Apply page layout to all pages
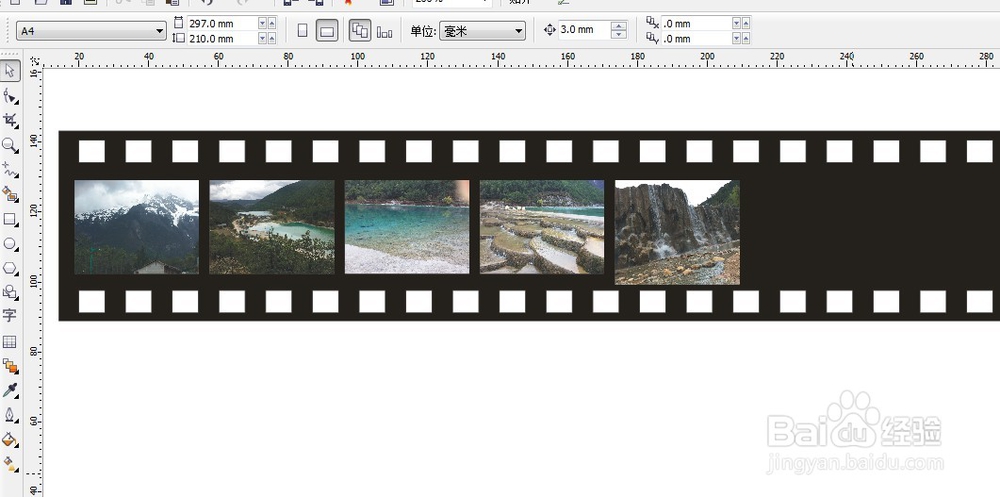Image resolution: width=1000 pixels, height=497 pixels. pos(360,30)
